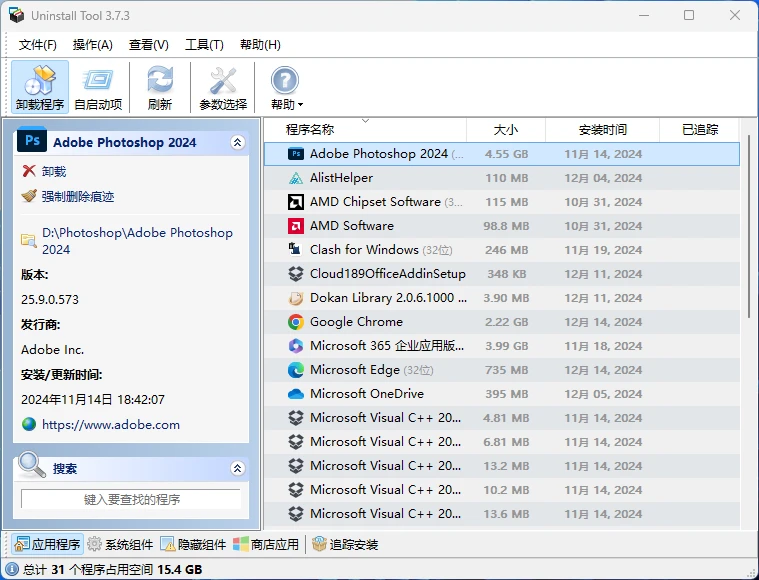Click the AlistHelper program icon
This screenshot has height=580, width=759.
(296, 178)
